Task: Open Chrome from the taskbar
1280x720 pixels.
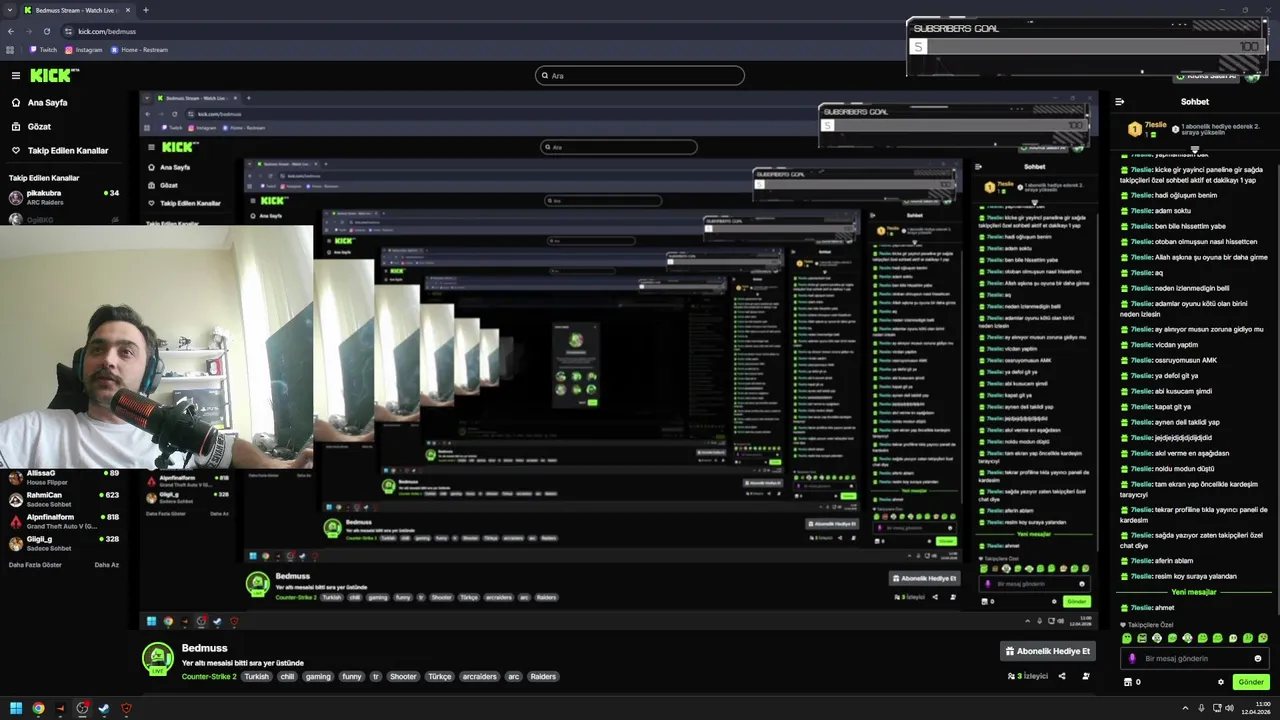Action: coord(38,708)
